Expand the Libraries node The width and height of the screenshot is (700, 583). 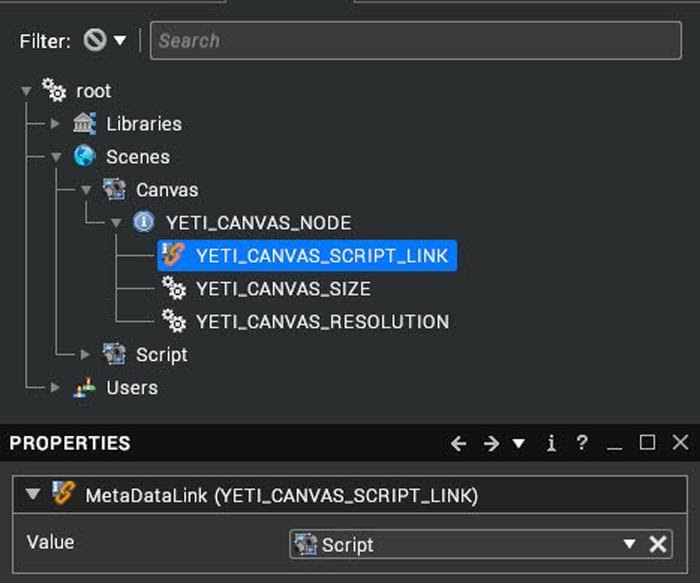coord(56,124)
